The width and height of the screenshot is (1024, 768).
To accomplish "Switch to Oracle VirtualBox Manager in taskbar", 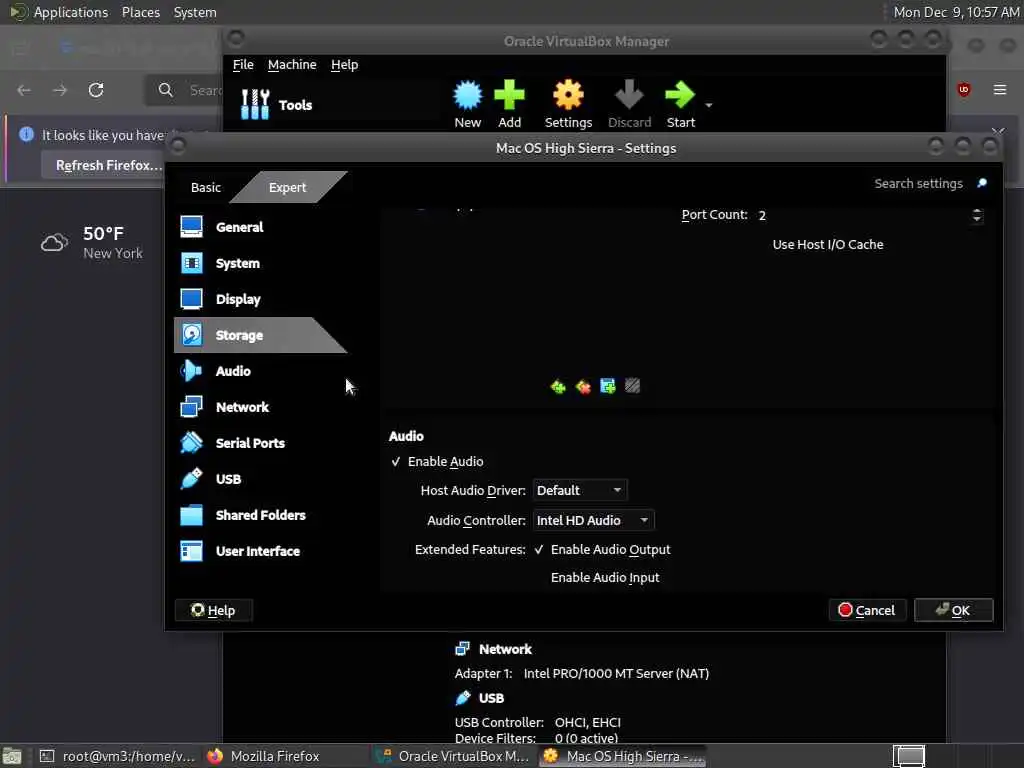I will (455, 756).
